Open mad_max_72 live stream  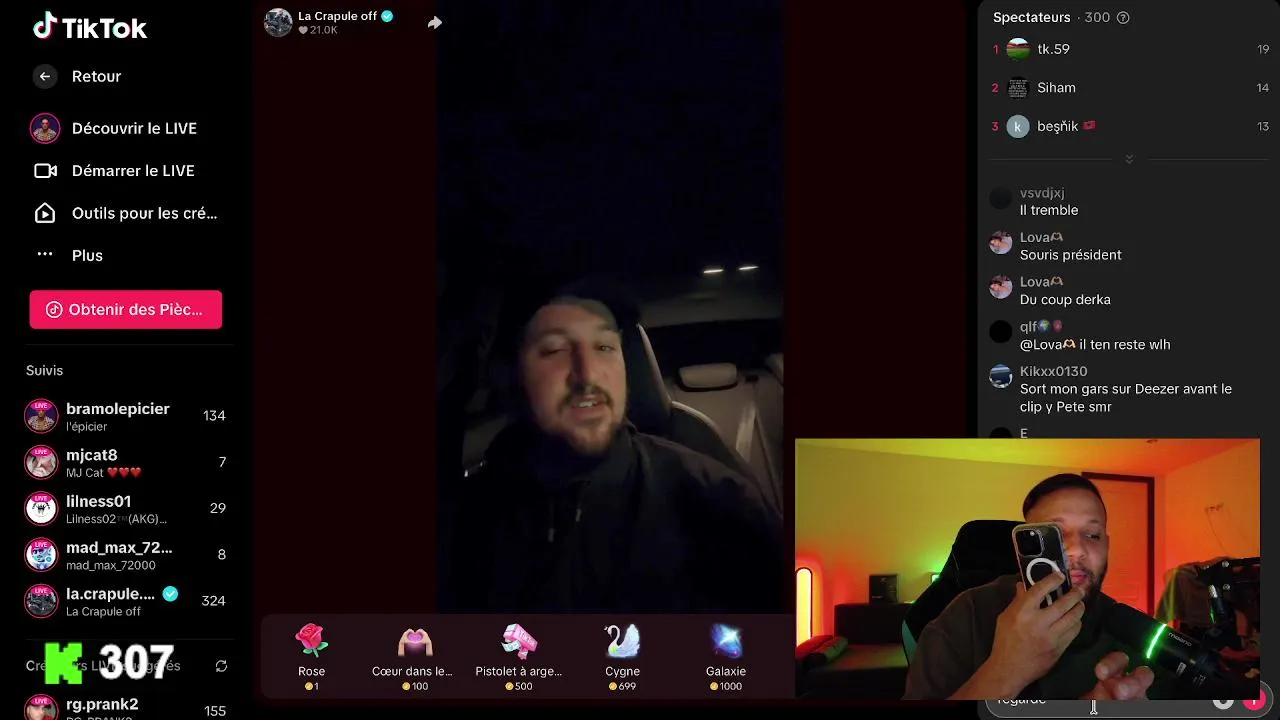pos(126,554)
